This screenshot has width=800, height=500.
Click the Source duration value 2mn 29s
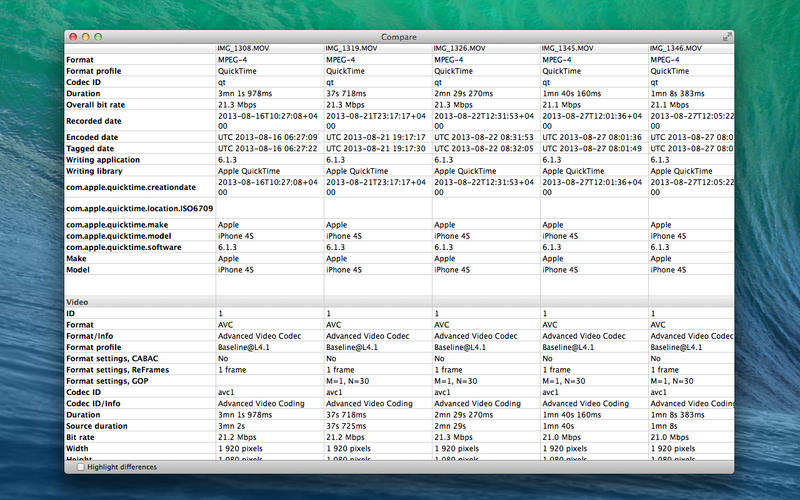(450, 426)
